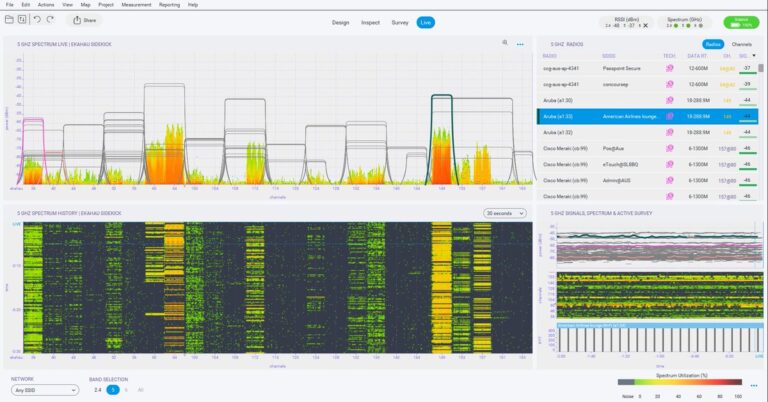This screenshot has width=768, height=402.
Task: Open the Reporting menu
Action: [169, 5]
